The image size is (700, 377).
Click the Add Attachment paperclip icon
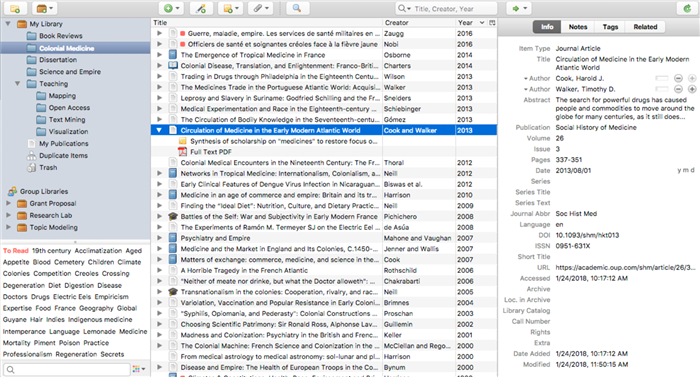(260, 8)
